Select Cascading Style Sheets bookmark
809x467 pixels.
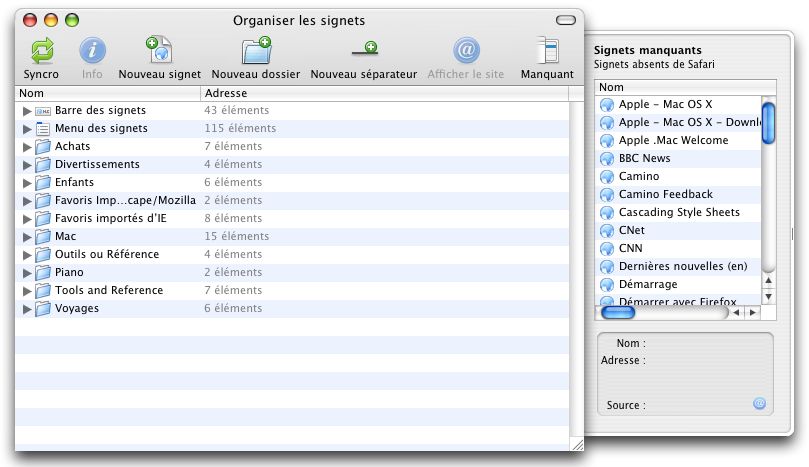point(678,212)
